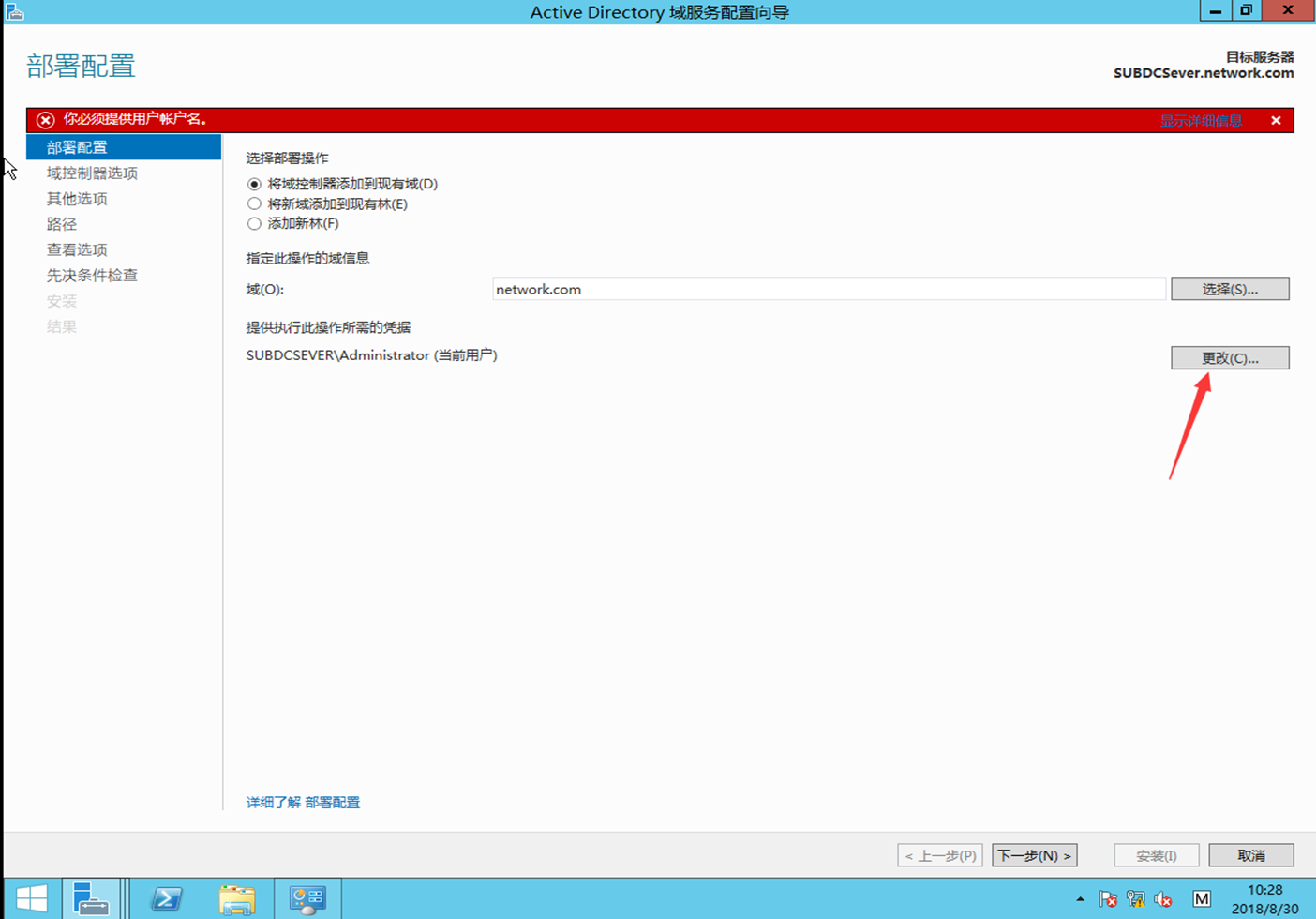Click the SUBDCSever.network.com target server text
The width and height of the screenshot is (1316, 919).
pyautogui.click(x=1204, y=73)
